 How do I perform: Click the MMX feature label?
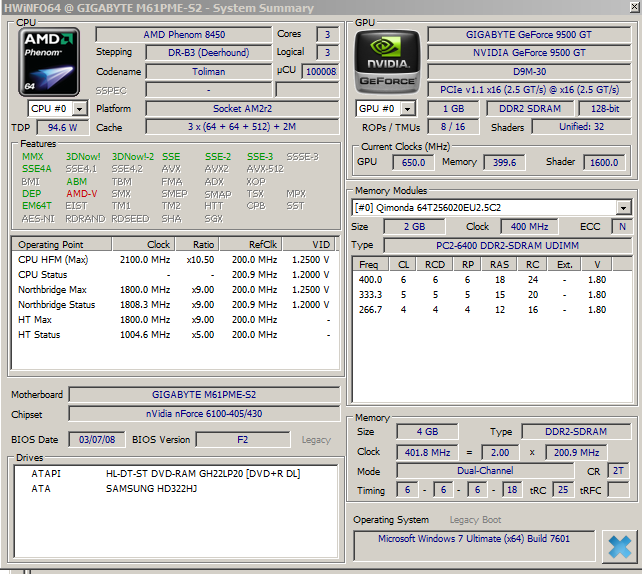click(33, 157)
